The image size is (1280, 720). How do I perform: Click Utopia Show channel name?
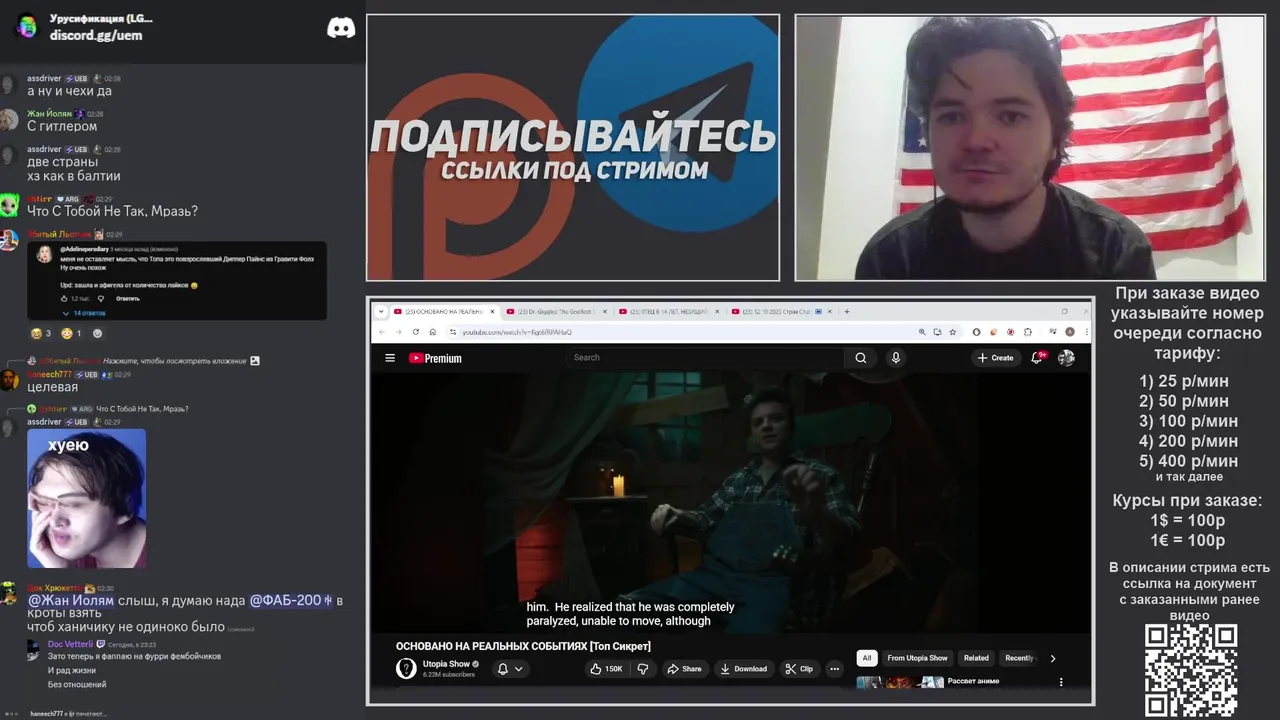(x=446, y=664)
